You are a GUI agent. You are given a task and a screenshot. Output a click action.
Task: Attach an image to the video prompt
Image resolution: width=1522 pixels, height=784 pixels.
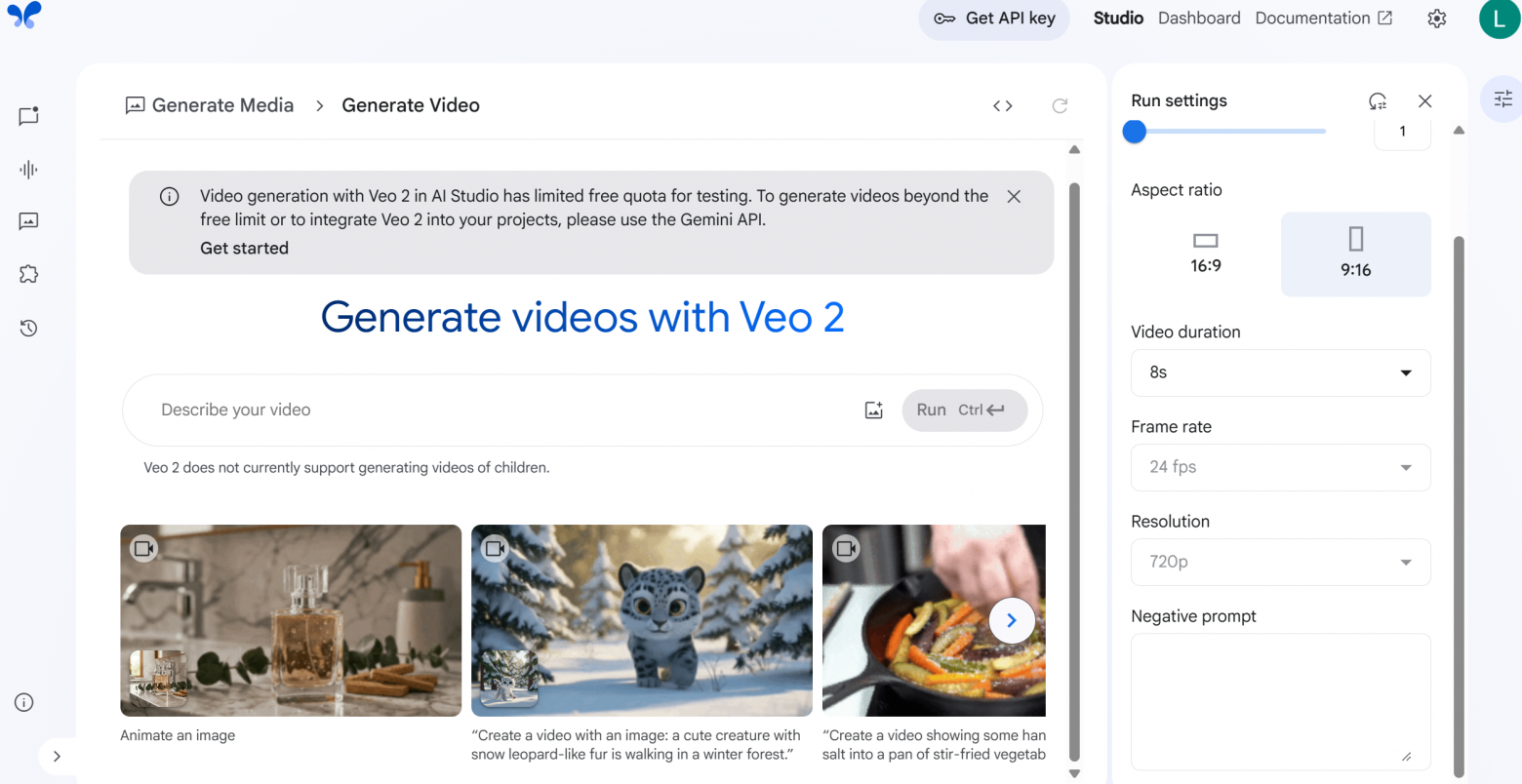tap(873, 410)
